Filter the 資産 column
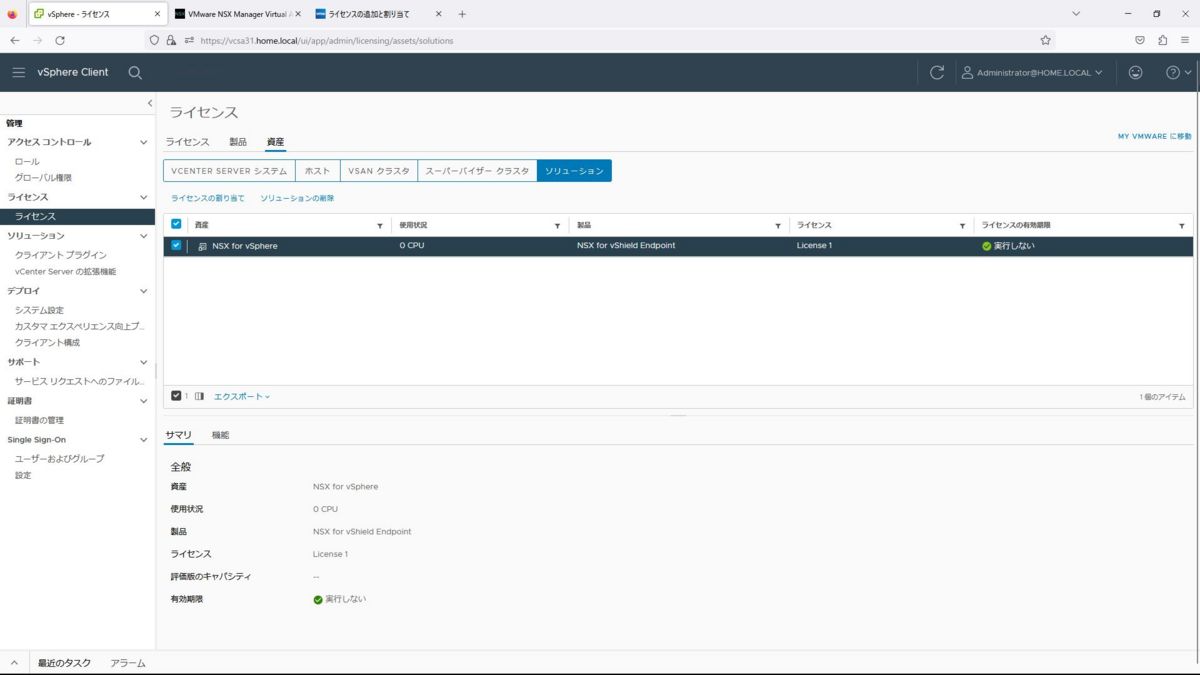1200x675 pixels. 380,226
